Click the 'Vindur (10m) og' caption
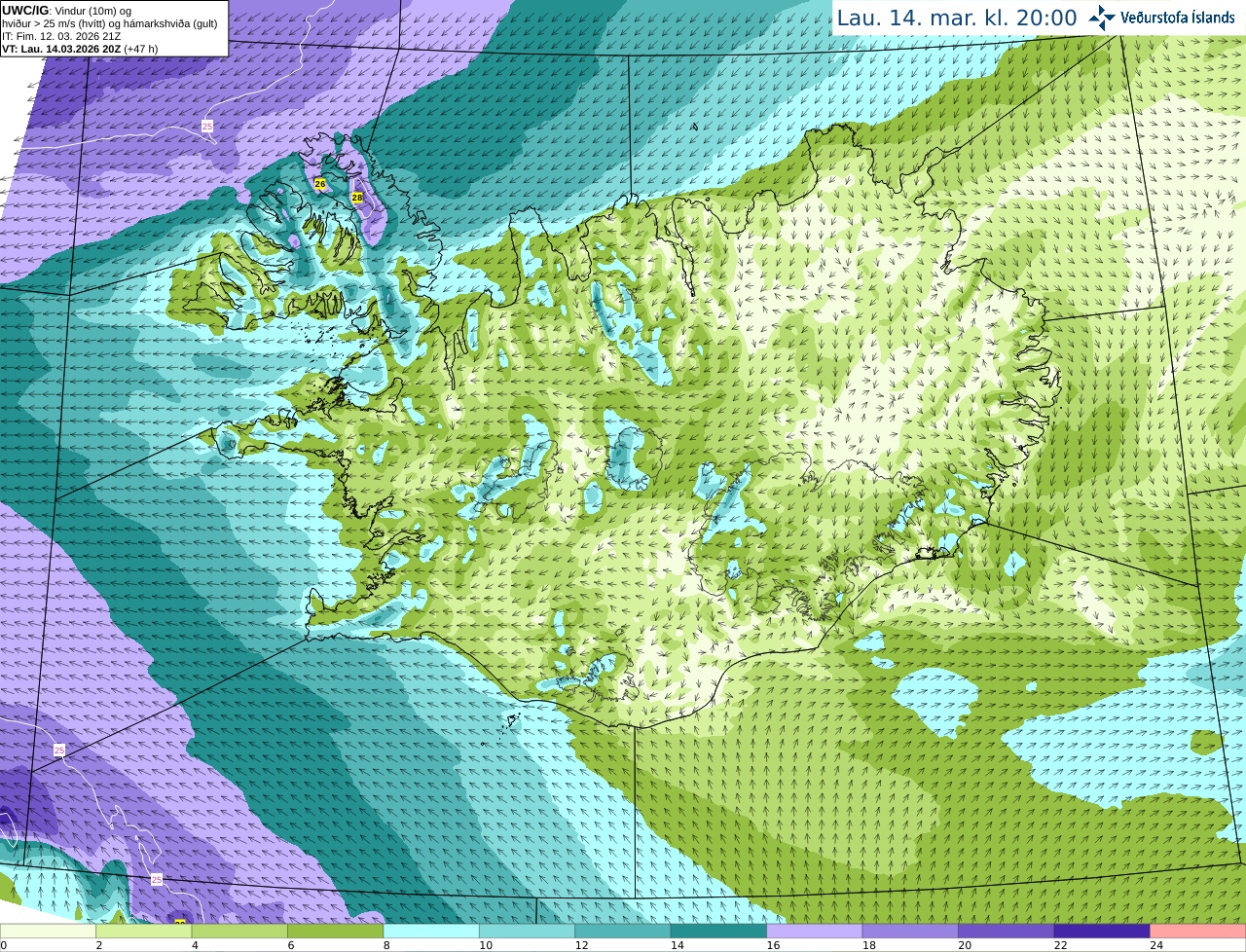The image size is (1246, 952). pos(92,11)
